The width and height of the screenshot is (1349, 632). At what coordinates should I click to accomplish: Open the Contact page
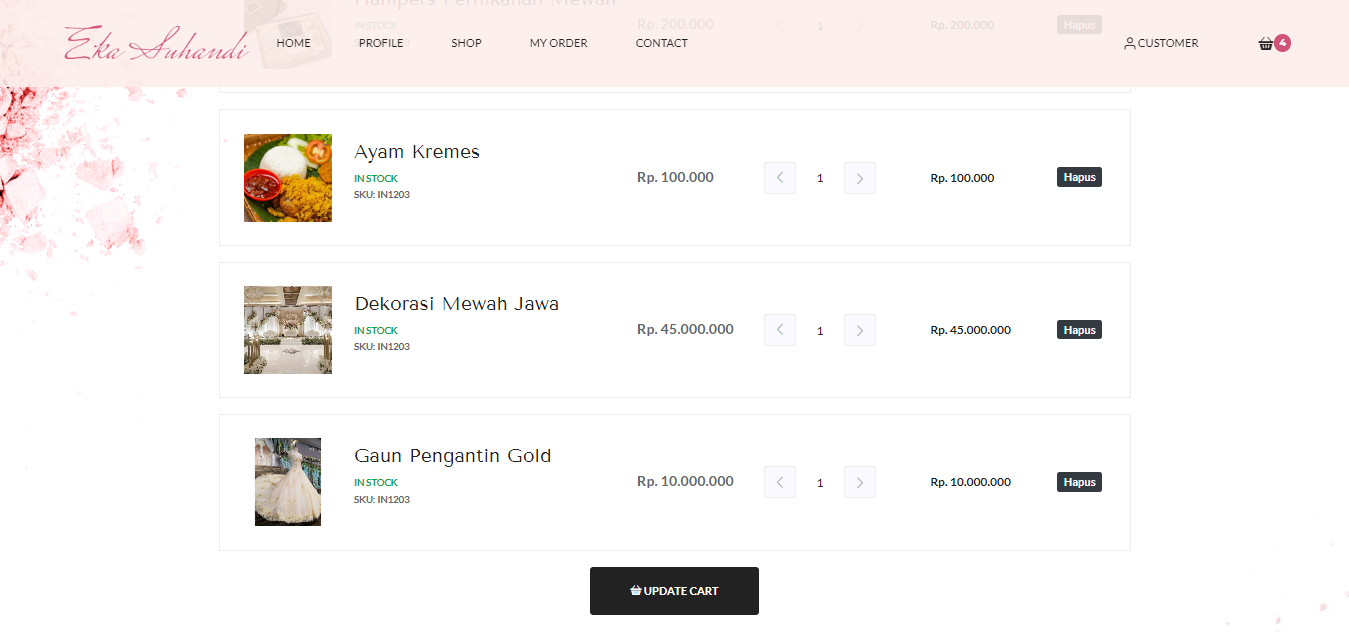661,43
